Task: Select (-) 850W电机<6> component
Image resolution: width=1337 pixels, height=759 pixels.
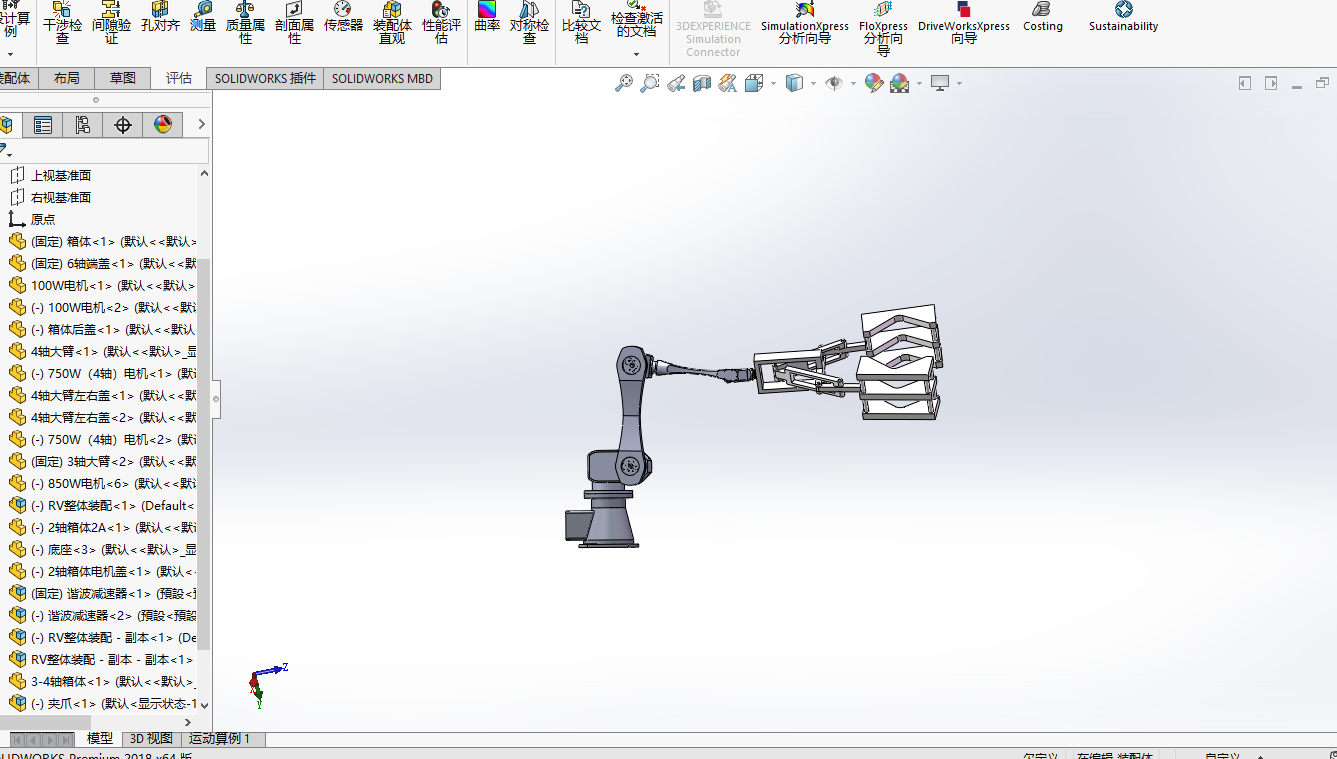Action: coord(102,483)
